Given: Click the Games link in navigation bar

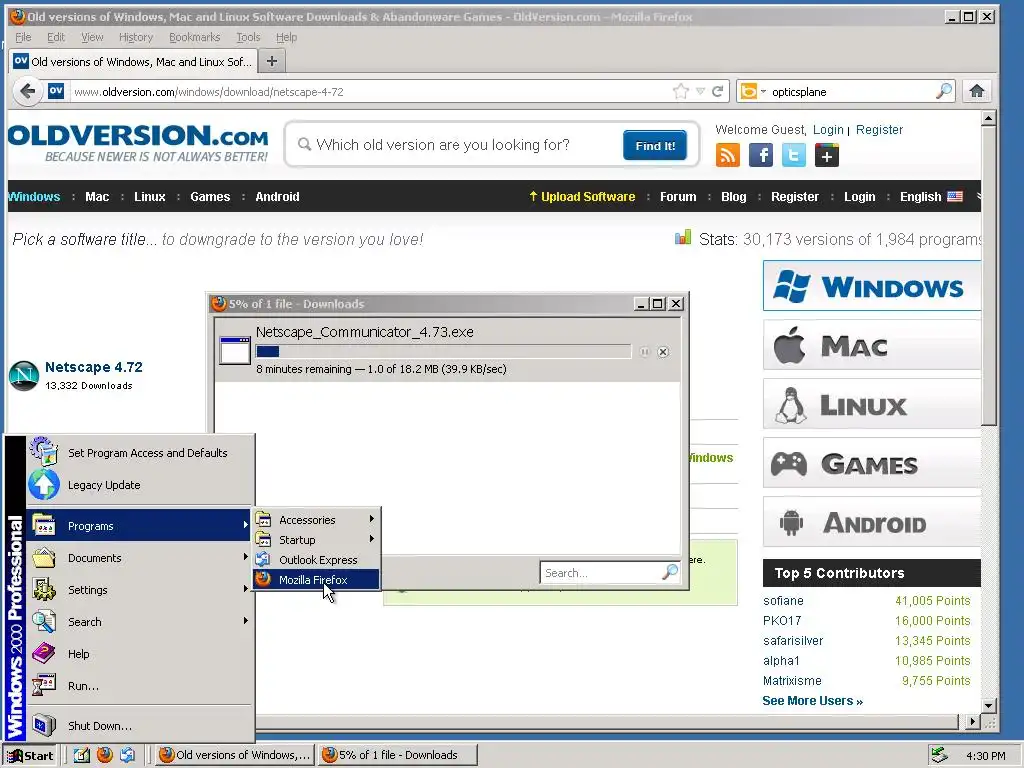Looking at the screenshot, I should point(210,197).
